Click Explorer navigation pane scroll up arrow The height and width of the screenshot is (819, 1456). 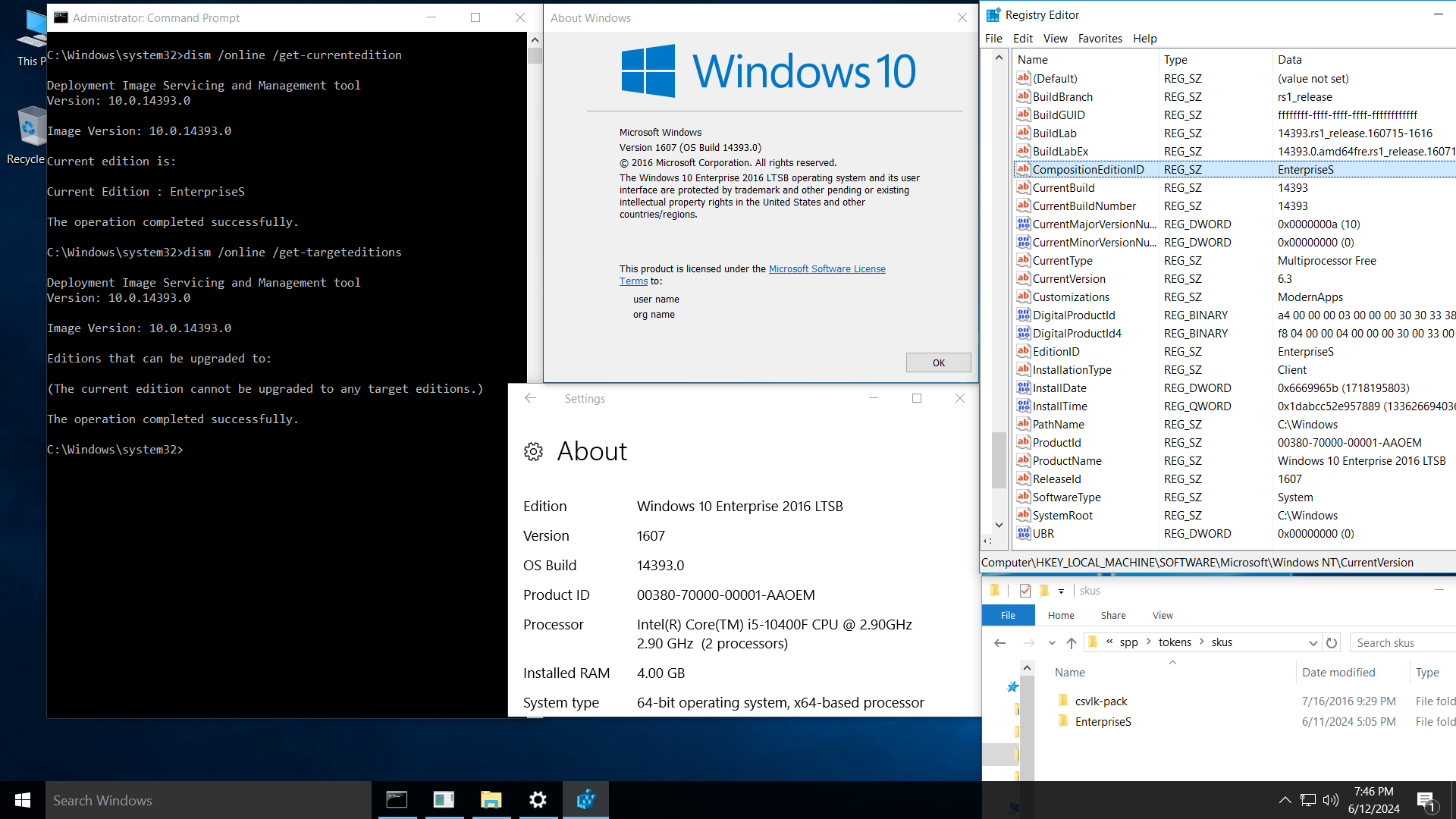pos(1027,668)
